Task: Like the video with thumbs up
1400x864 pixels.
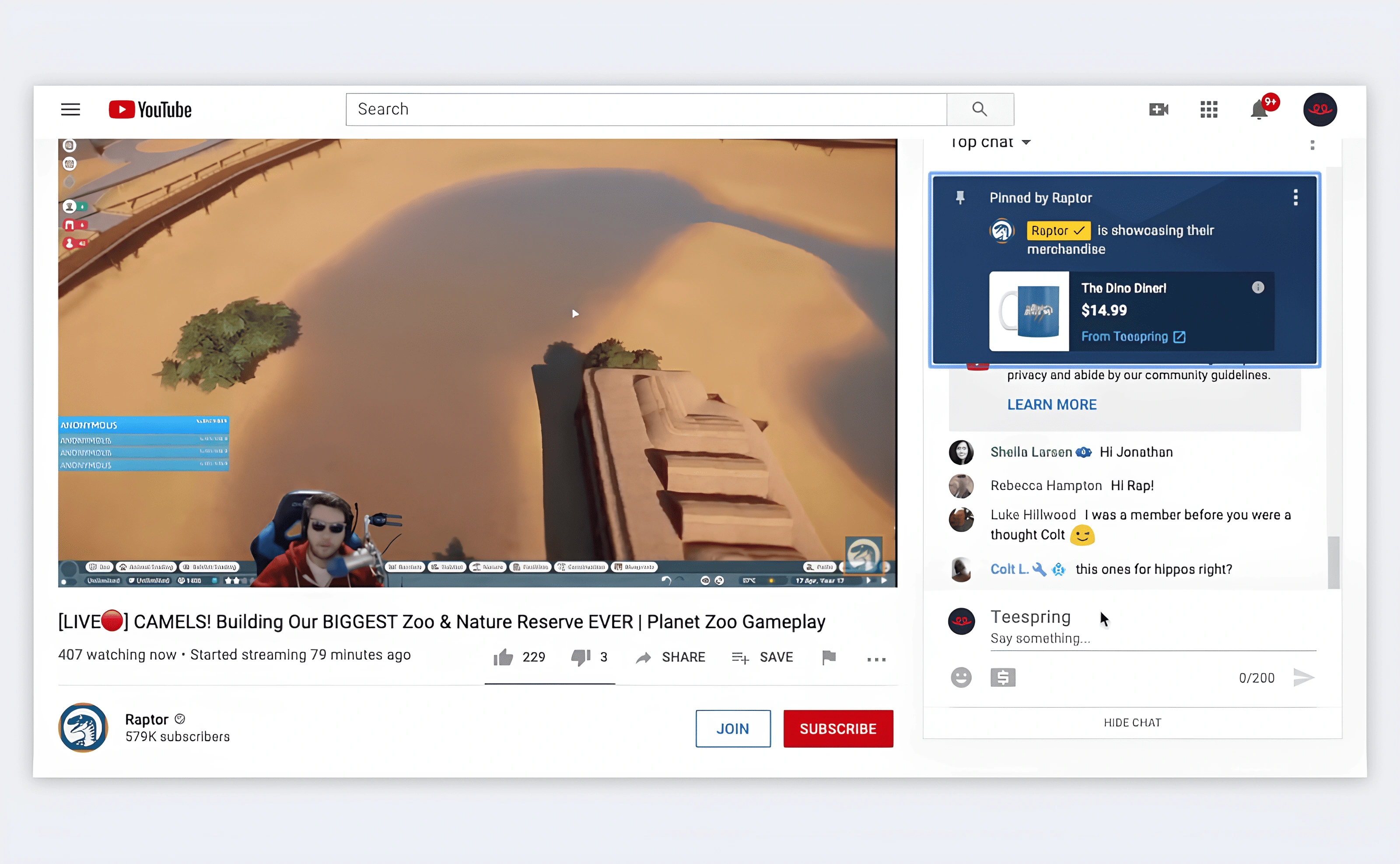Action: click(x=503, y=657)
